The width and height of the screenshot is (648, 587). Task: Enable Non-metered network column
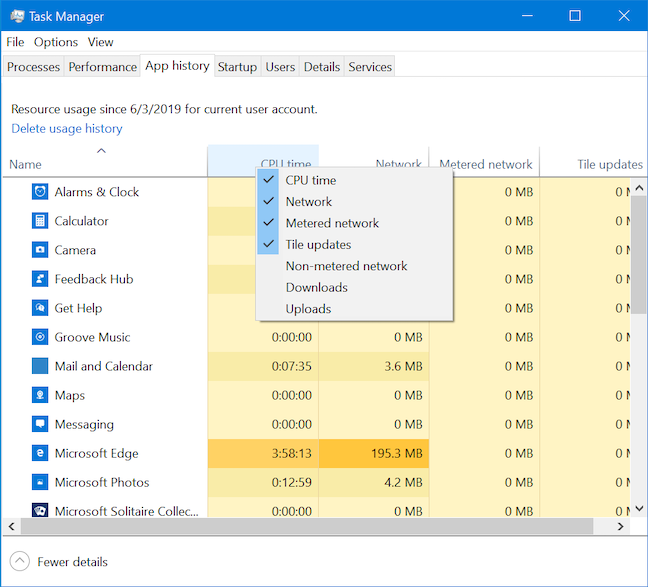coord(355,266)
